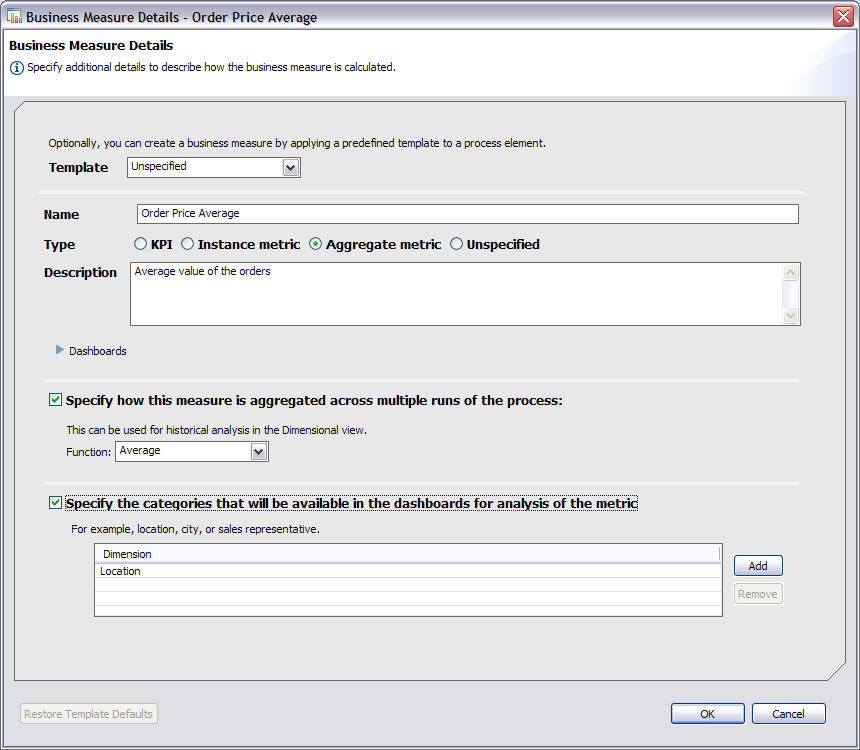Toggle the specify categories for dashboards checkbox
The width and height of the screenshot is (860, 750).
55,503
